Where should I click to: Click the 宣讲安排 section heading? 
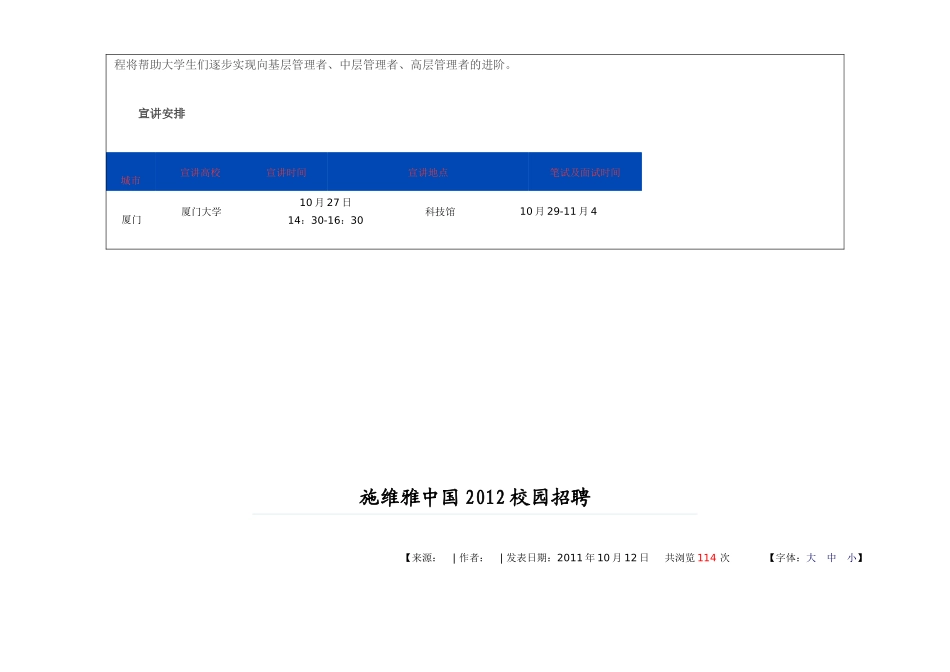[x=161, y=113]
